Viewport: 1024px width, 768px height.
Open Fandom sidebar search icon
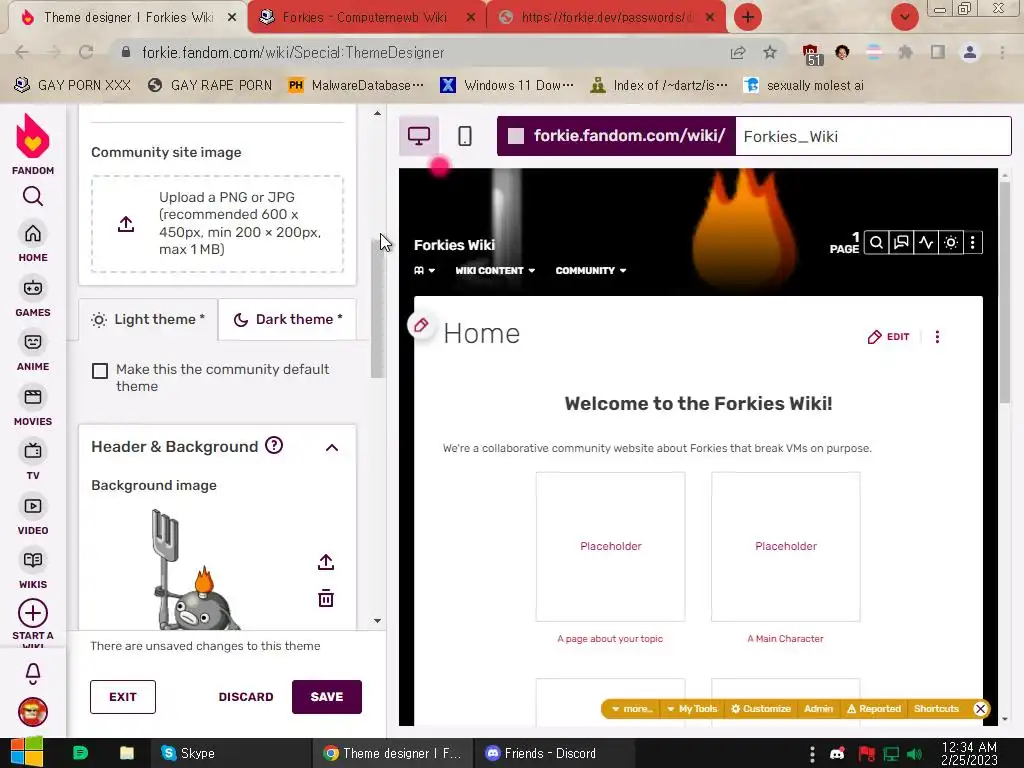click(33, 196)
